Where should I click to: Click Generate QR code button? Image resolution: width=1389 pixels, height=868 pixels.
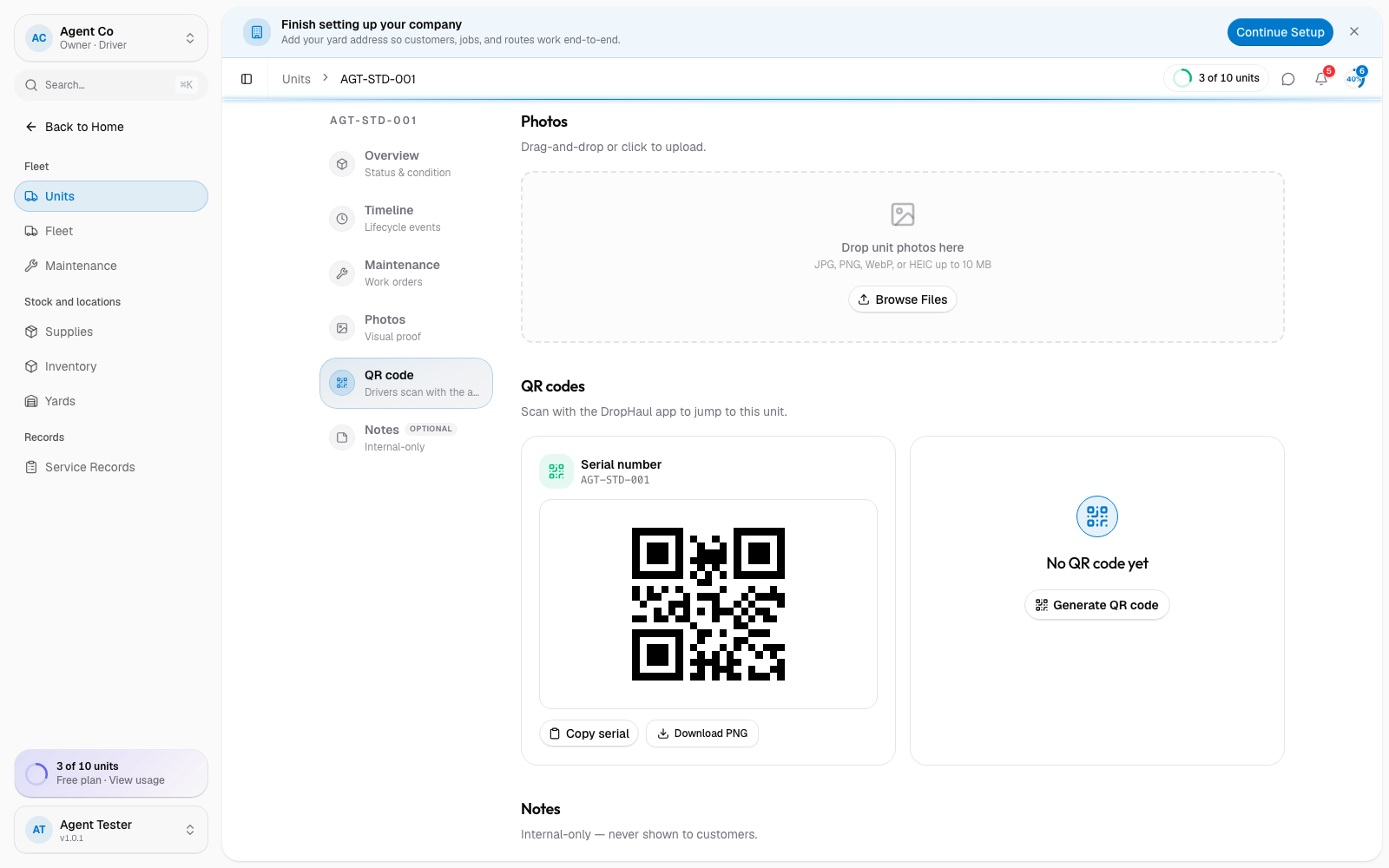(1097, 605)
